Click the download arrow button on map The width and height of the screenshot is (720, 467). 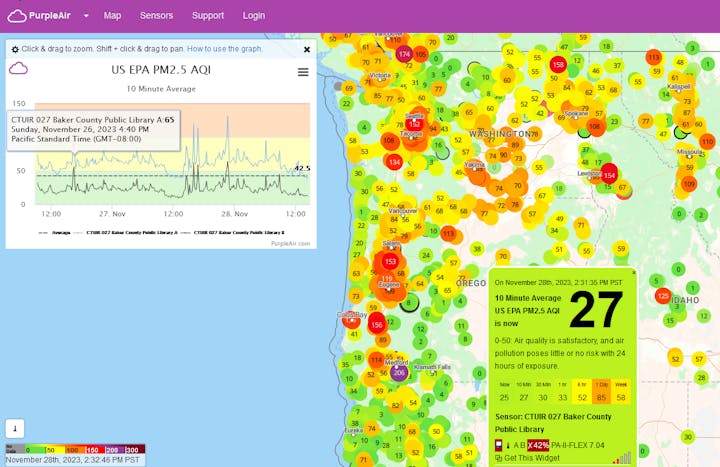click(x=14, y=427)
